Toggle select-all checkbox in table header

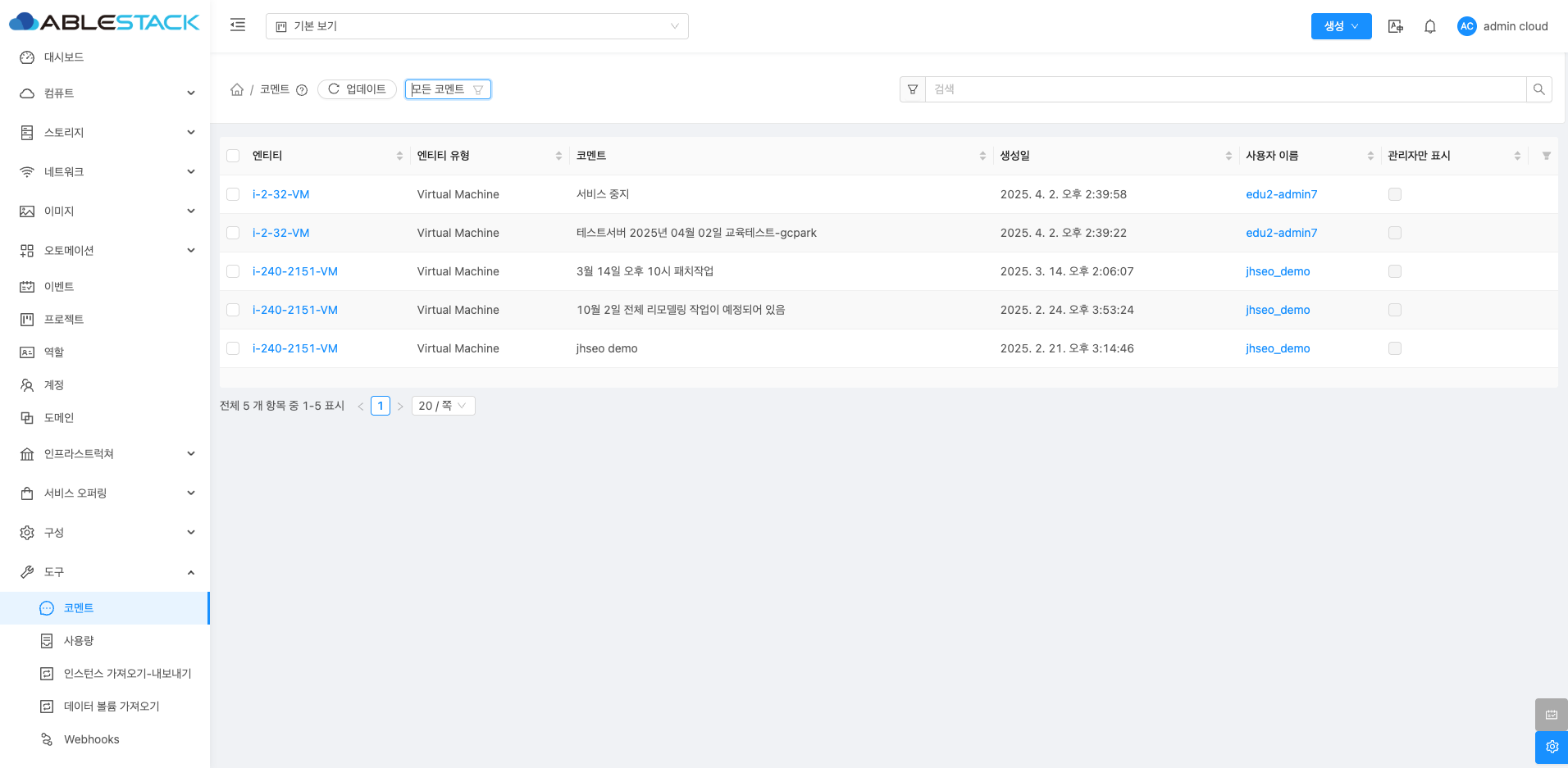(233, 156)
